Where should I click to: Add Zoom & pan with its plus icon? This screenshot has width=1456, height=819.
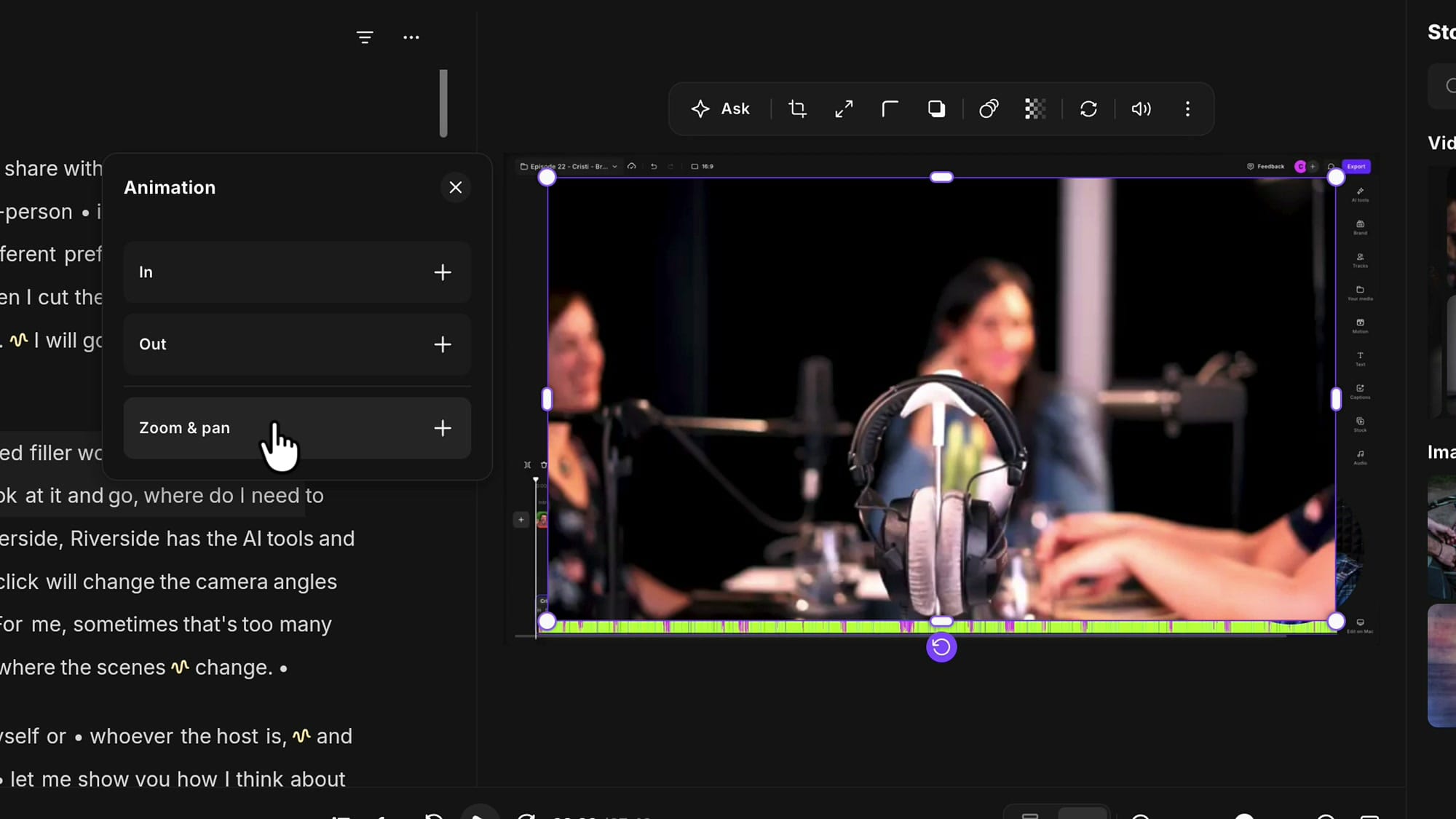pyautogui.click(x=443, y=428)
